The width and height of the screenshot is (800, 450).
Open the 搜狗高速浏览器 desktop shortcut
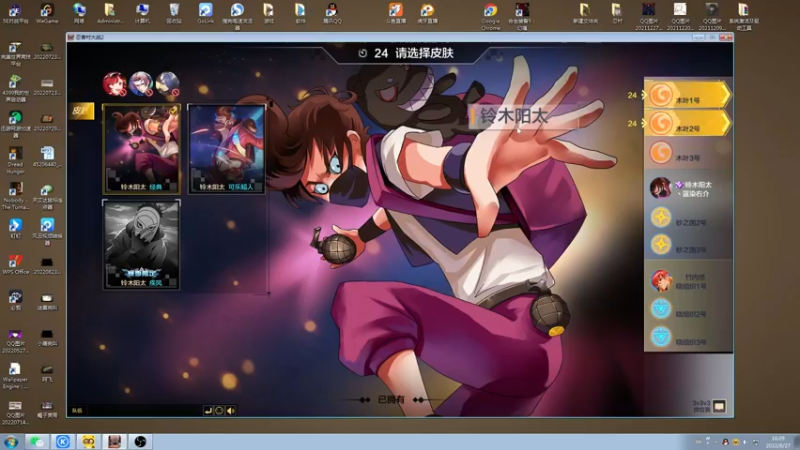(237, 16)
